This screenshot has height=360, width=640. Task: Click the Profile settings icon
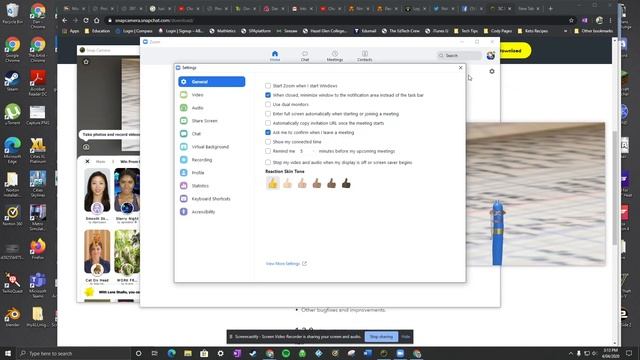(x=184, y=173)
